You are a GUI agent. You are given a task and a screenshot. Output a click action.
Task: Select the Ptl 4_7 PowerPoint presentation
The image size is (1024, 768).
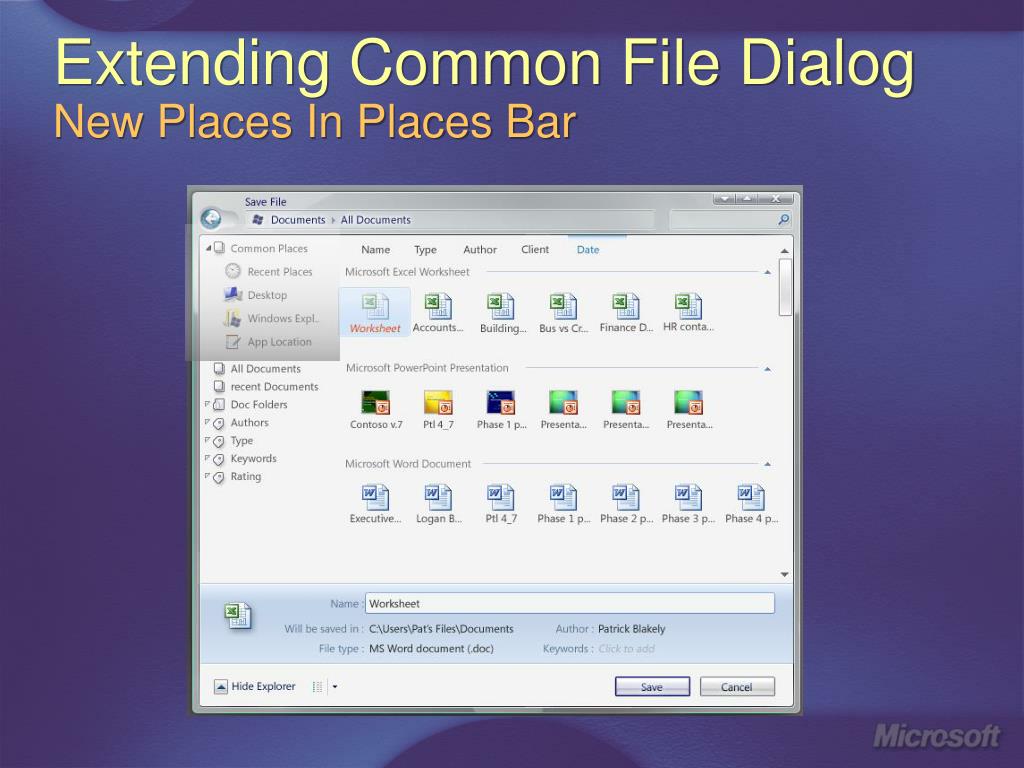[x=438, y=410]
